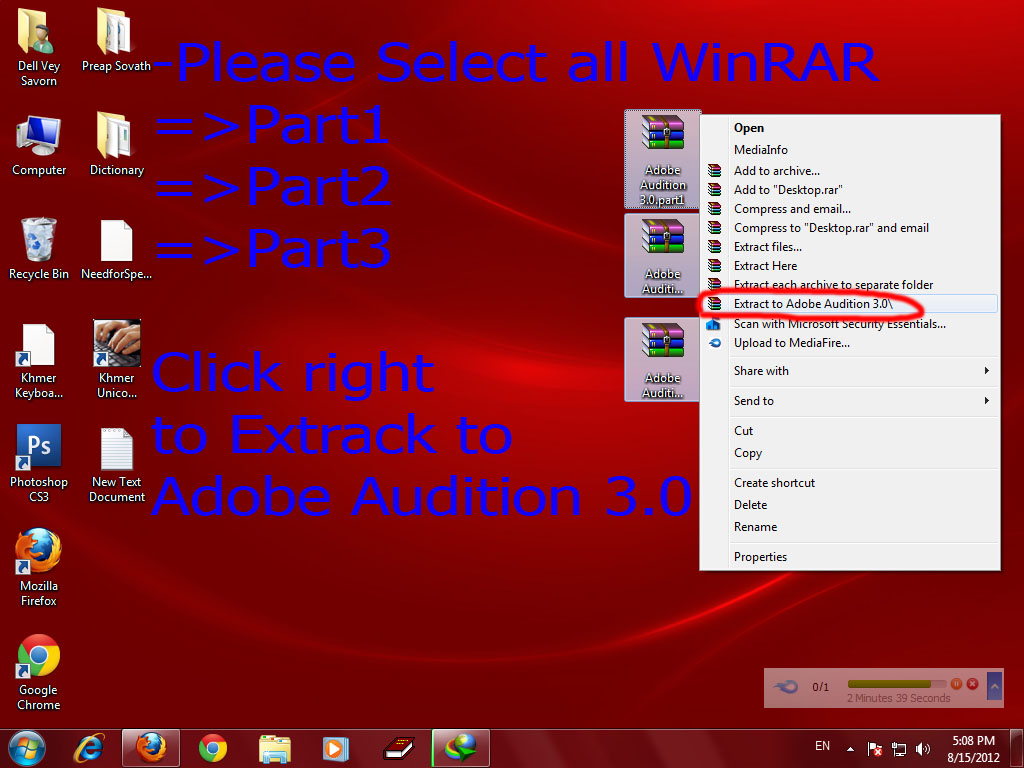The height and width of the screenshot is (768, 1024).
Task: Choose Scan with Microsoft Security Essentials...
Action: pyautogui.click(x=850, y=324)
